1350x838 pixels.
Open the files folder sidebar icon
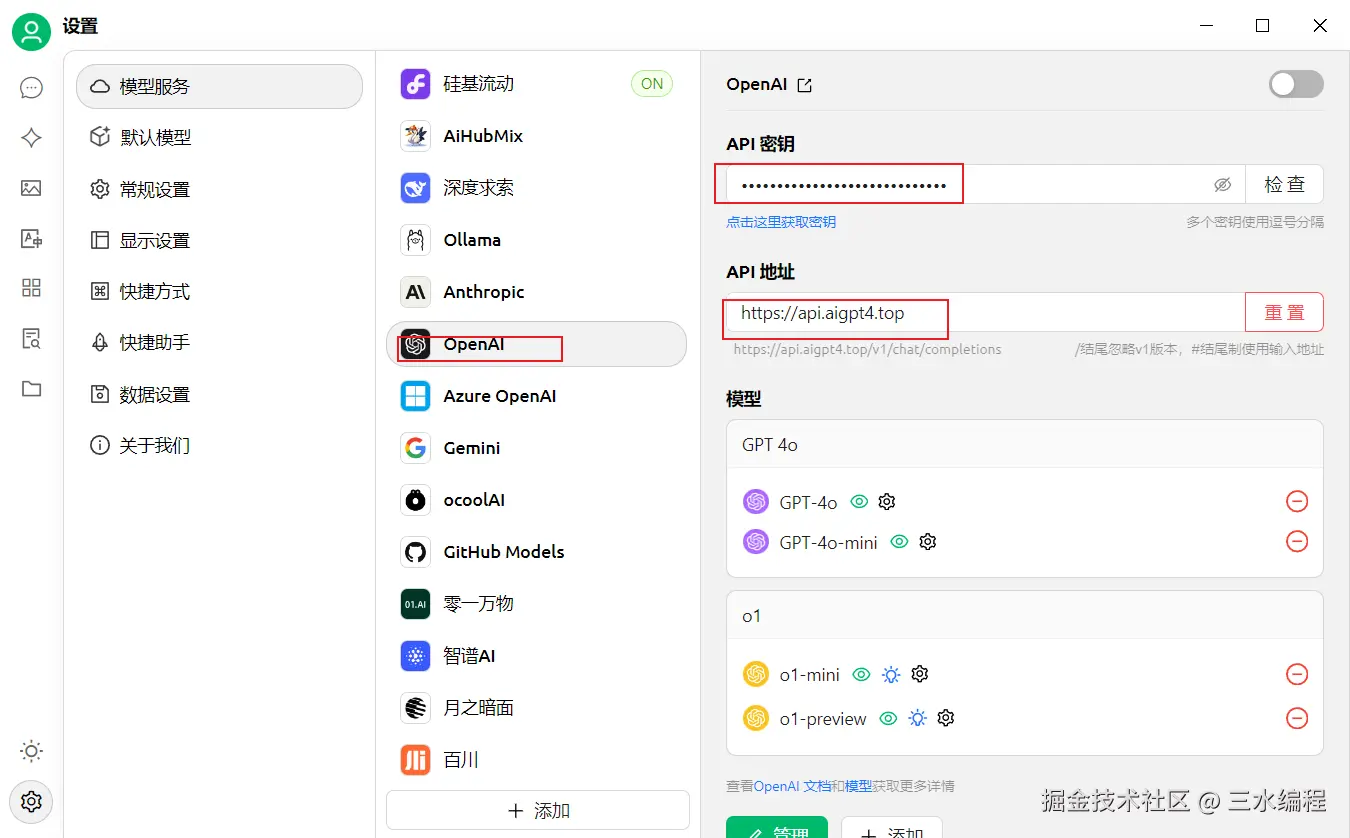31,388
